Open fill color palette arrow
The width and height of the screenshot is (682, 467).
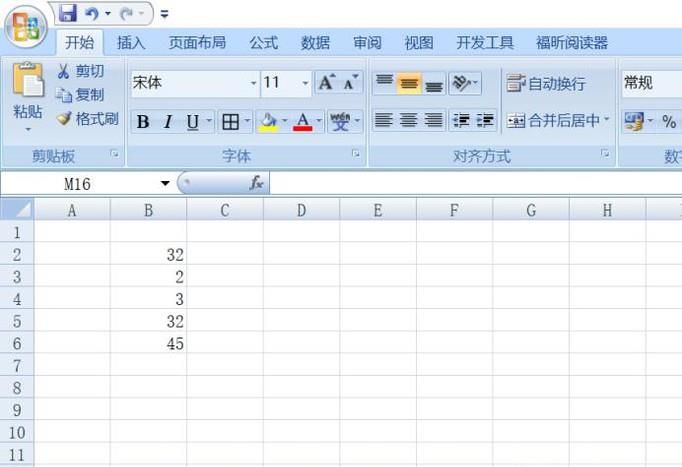tap(285, 120)
